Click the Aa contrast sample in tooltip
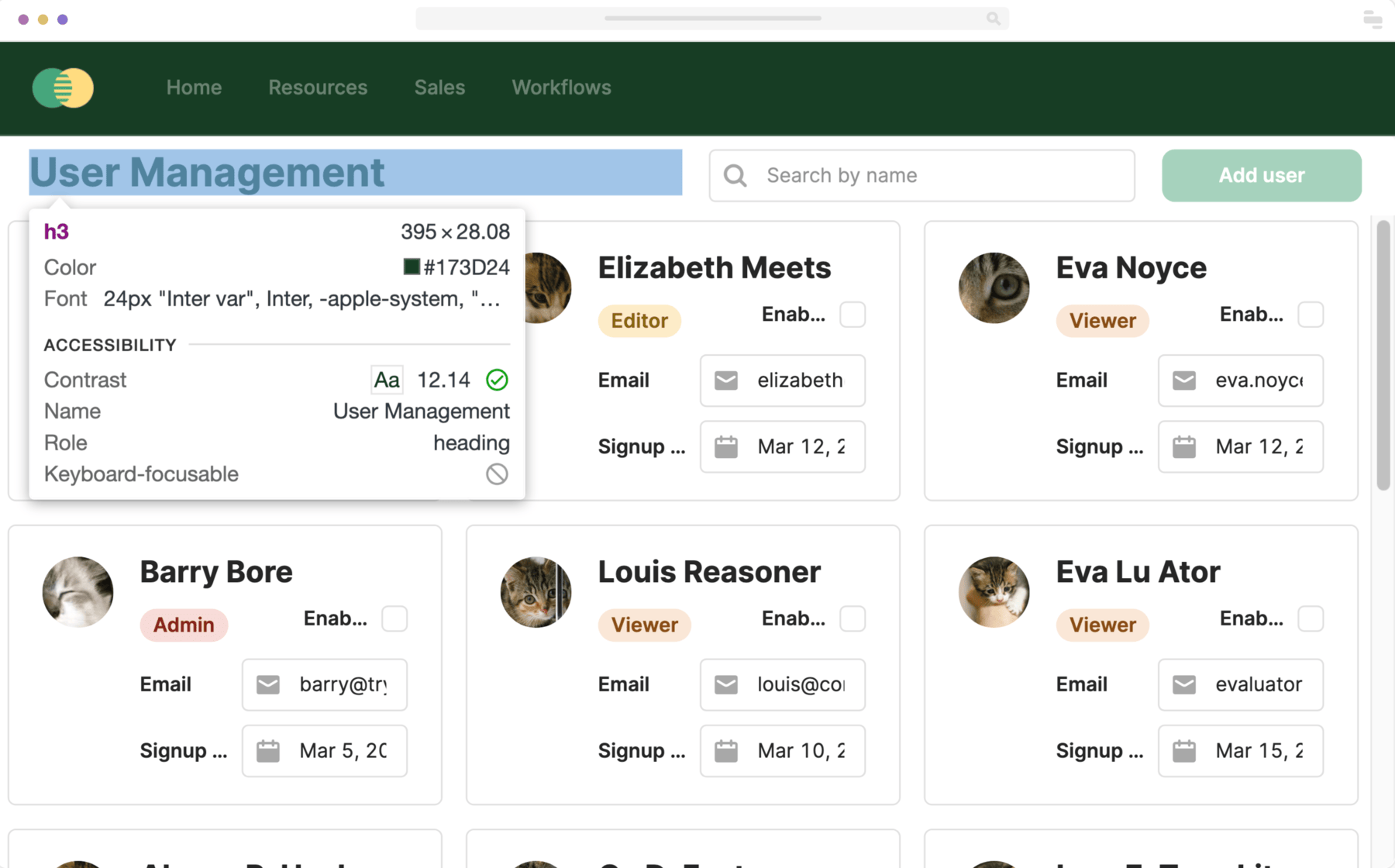1395x868 pixels. point(387,380)
